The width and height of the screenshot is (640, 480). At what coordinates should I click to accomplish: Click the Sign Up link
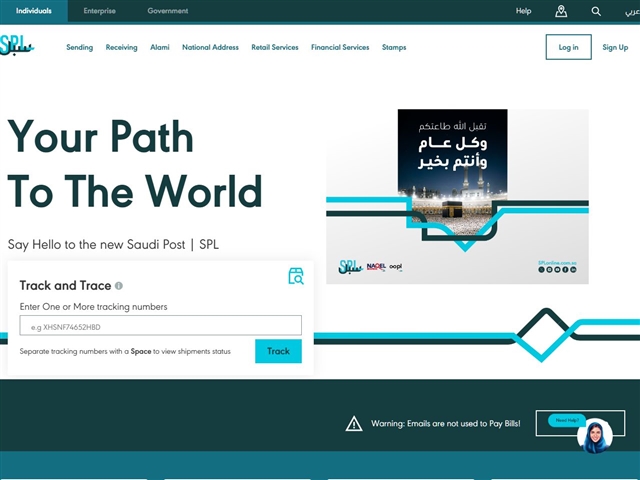click(x=615, y=47)
